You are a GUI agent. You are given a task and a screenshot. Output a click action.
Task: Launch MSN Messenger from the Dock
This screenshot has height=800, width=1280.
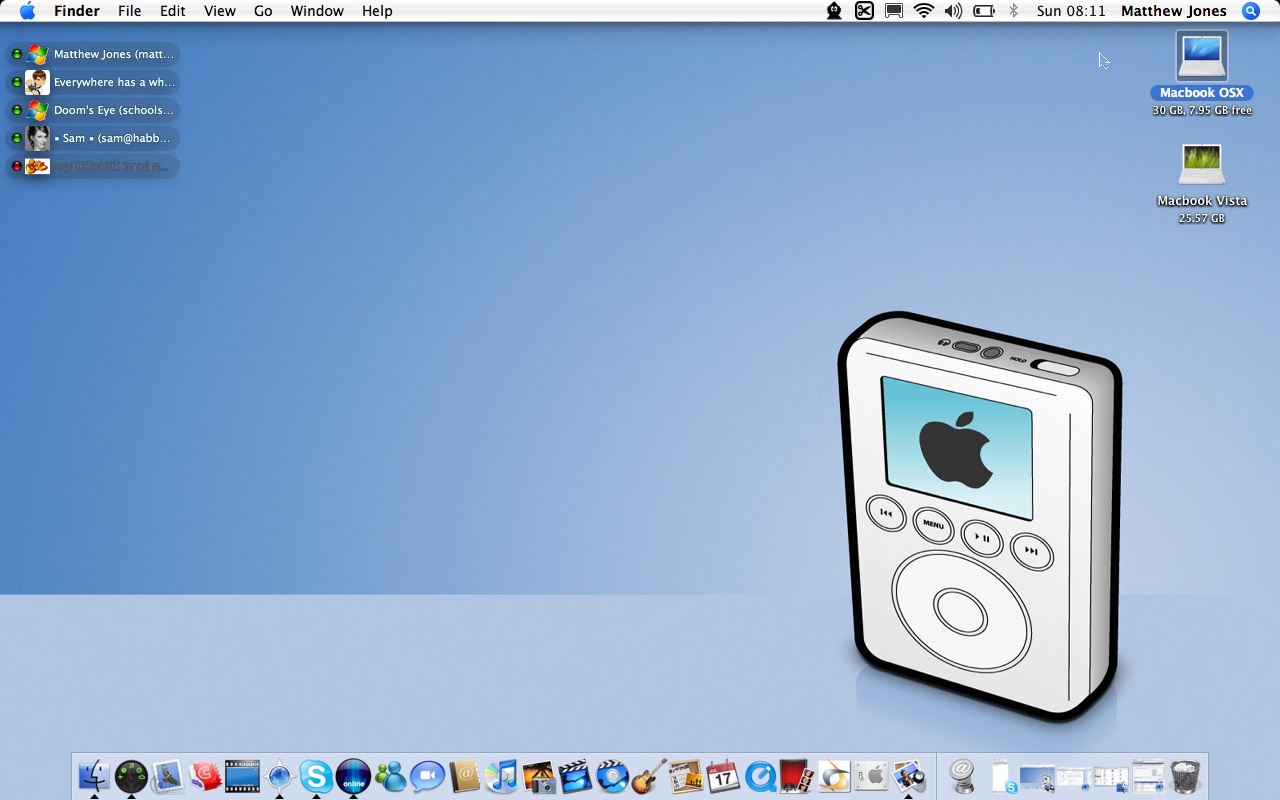(390, 776)
